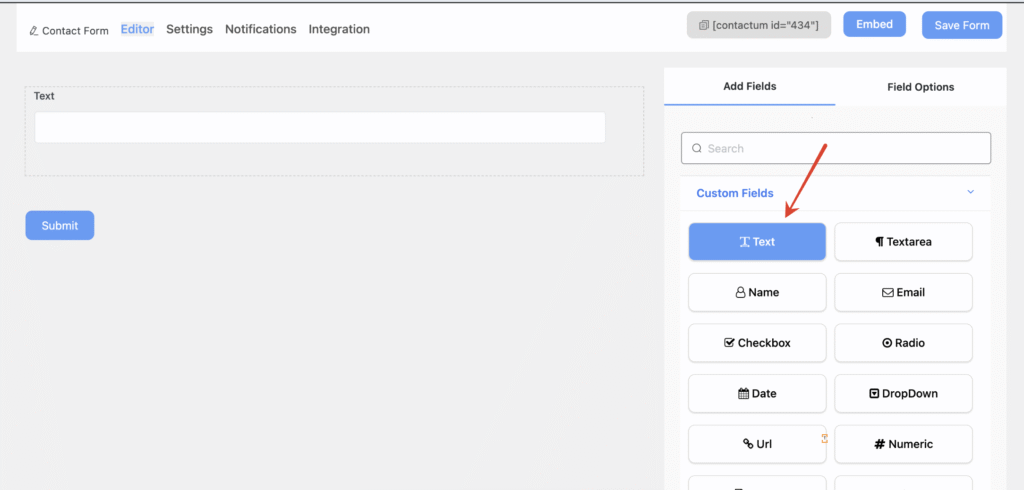Screen dimensions: 1024x490
Task: Copy the contactum id="434" shortcode
Action: click(759, 25)
